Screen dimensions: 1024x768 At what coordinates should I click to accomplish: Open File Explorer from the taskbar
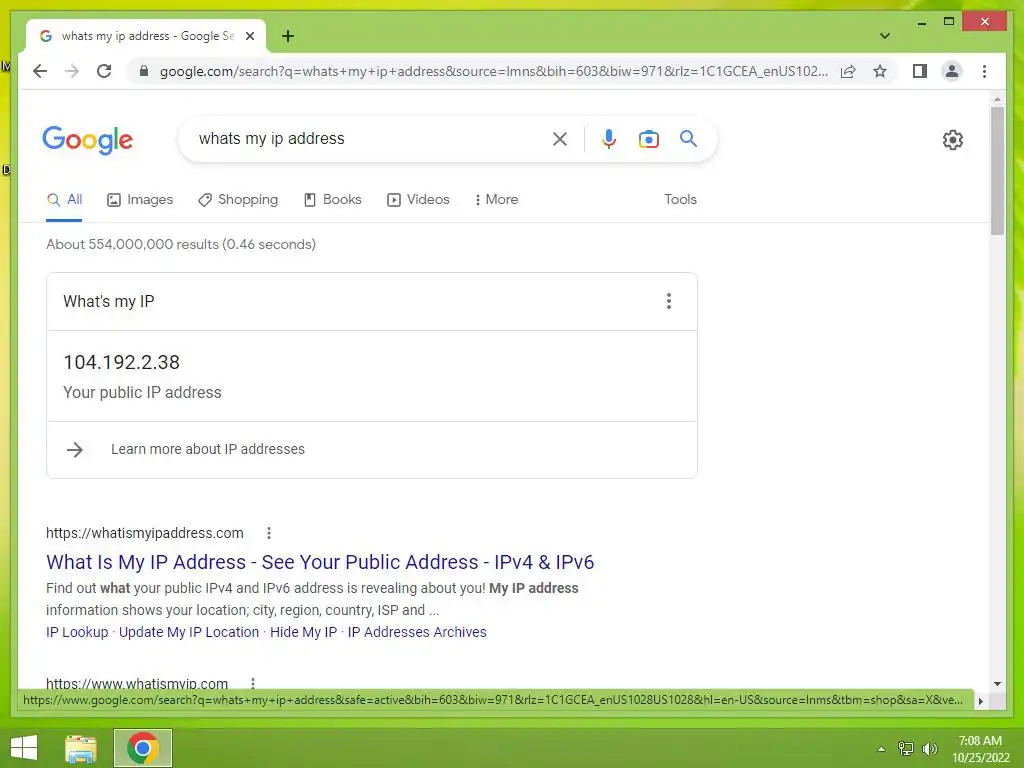[x=81, y=748]
